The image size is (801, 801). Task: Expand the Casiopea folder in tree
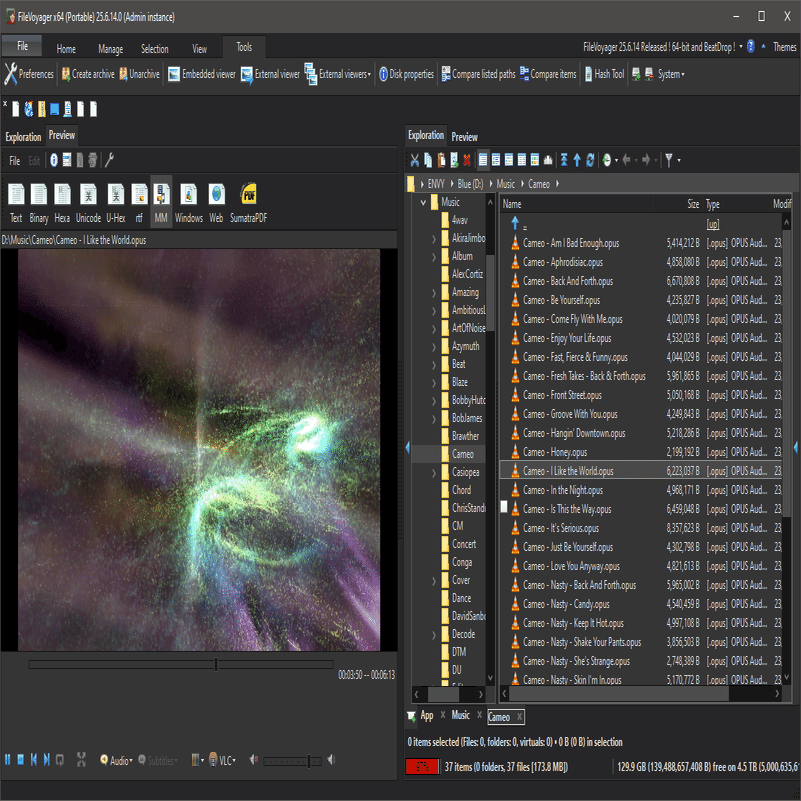(434, 473)
